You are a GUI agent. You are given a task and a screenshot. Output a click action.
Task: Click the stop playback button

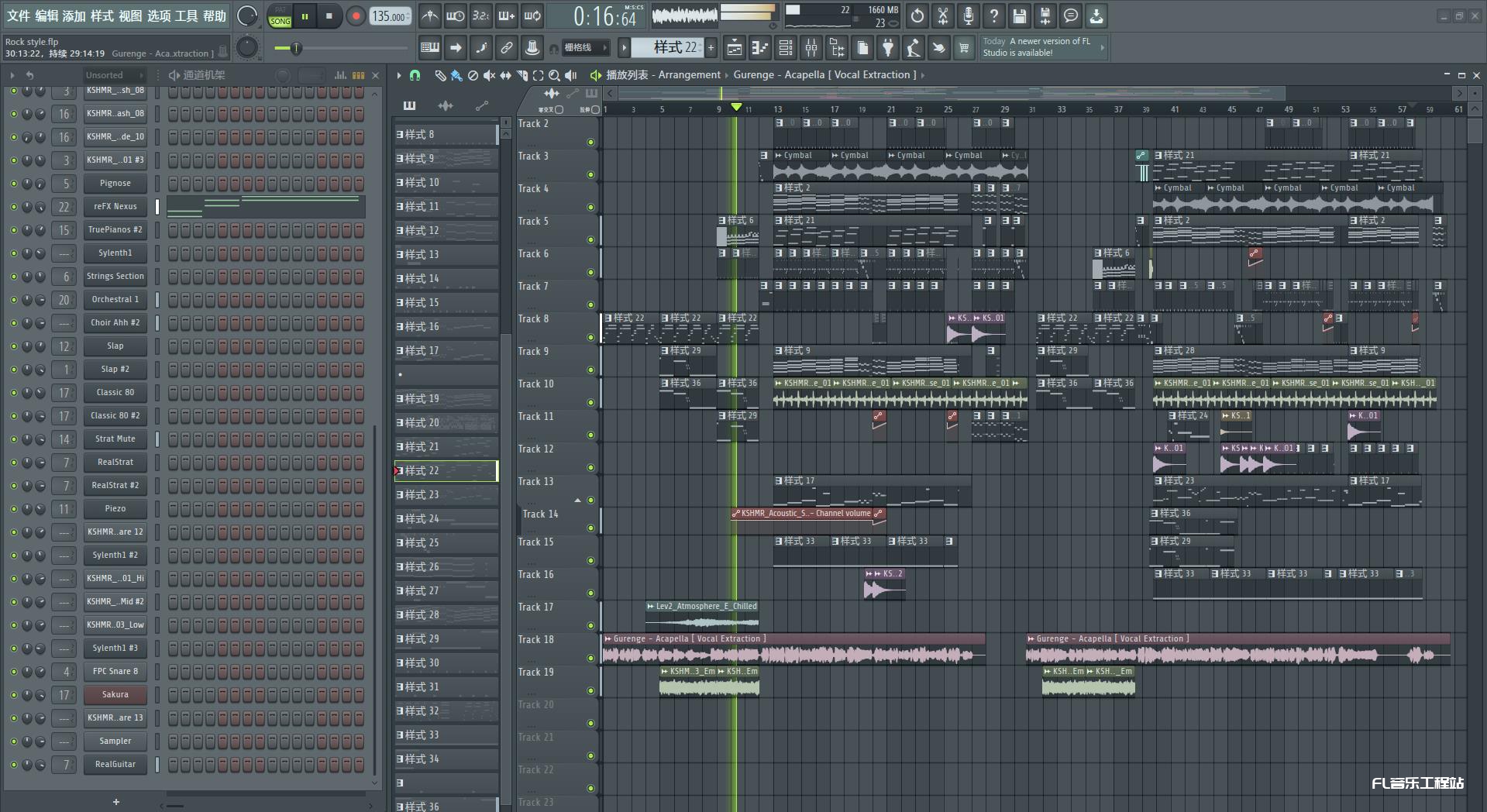pyautogui.click(x=329, y=16)
